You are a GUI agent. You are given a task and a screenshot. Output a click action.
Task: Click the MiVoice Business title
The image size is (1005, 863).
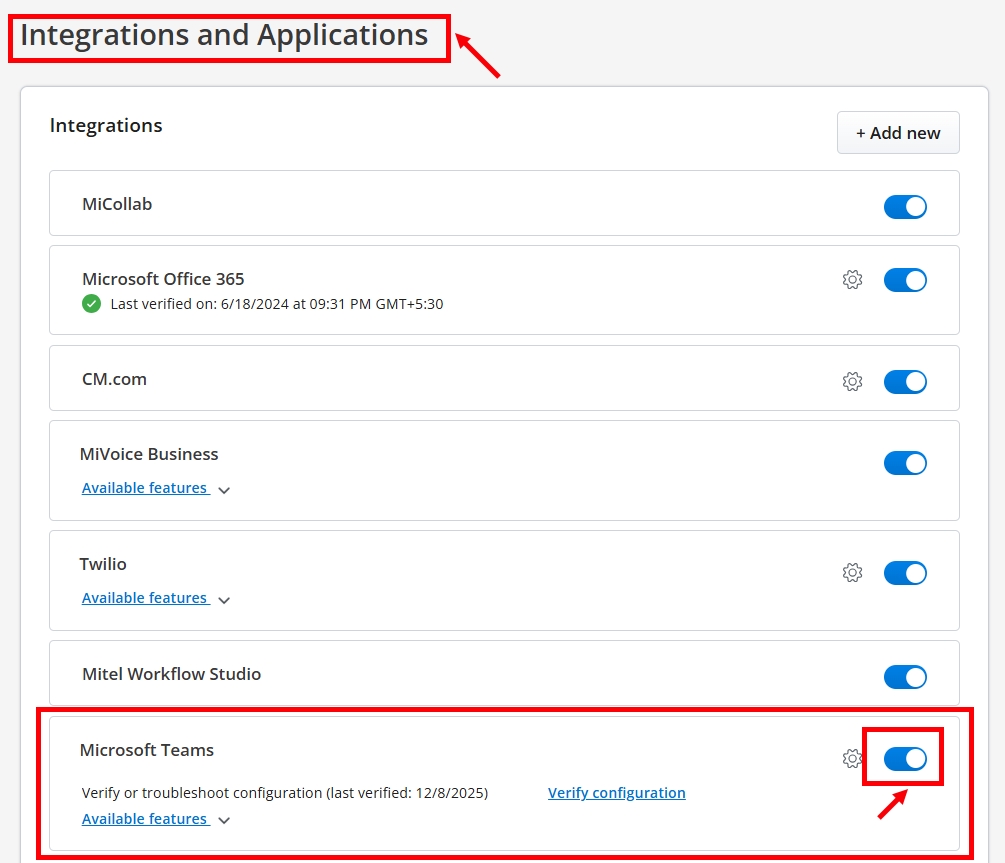149,454
